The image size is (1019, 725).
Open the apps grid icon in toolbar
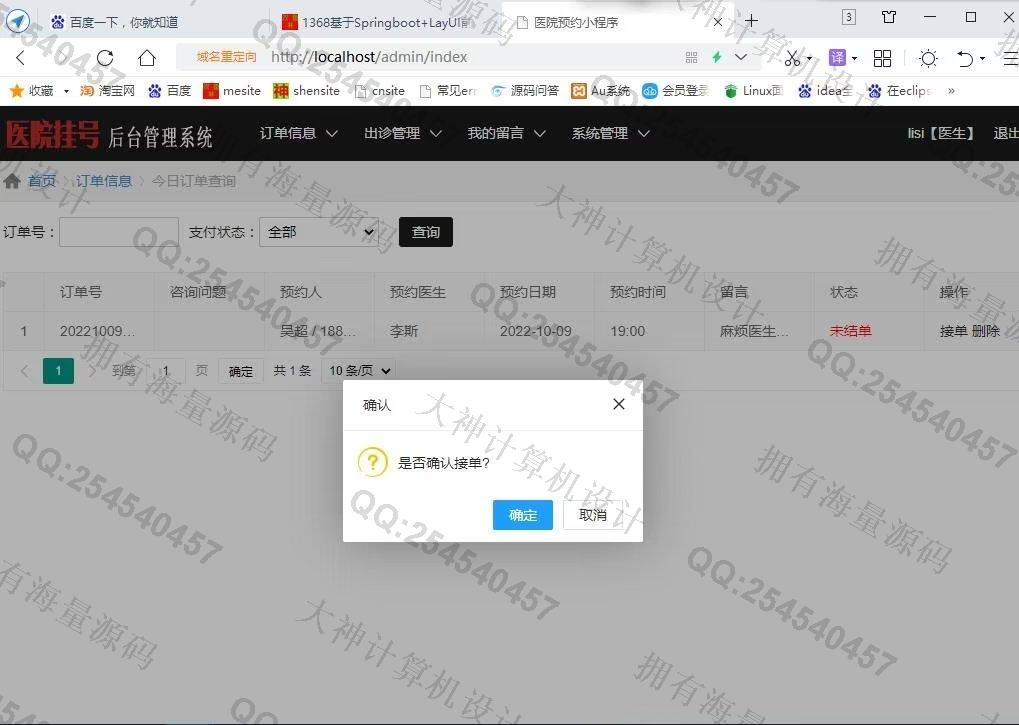(882, 58)
